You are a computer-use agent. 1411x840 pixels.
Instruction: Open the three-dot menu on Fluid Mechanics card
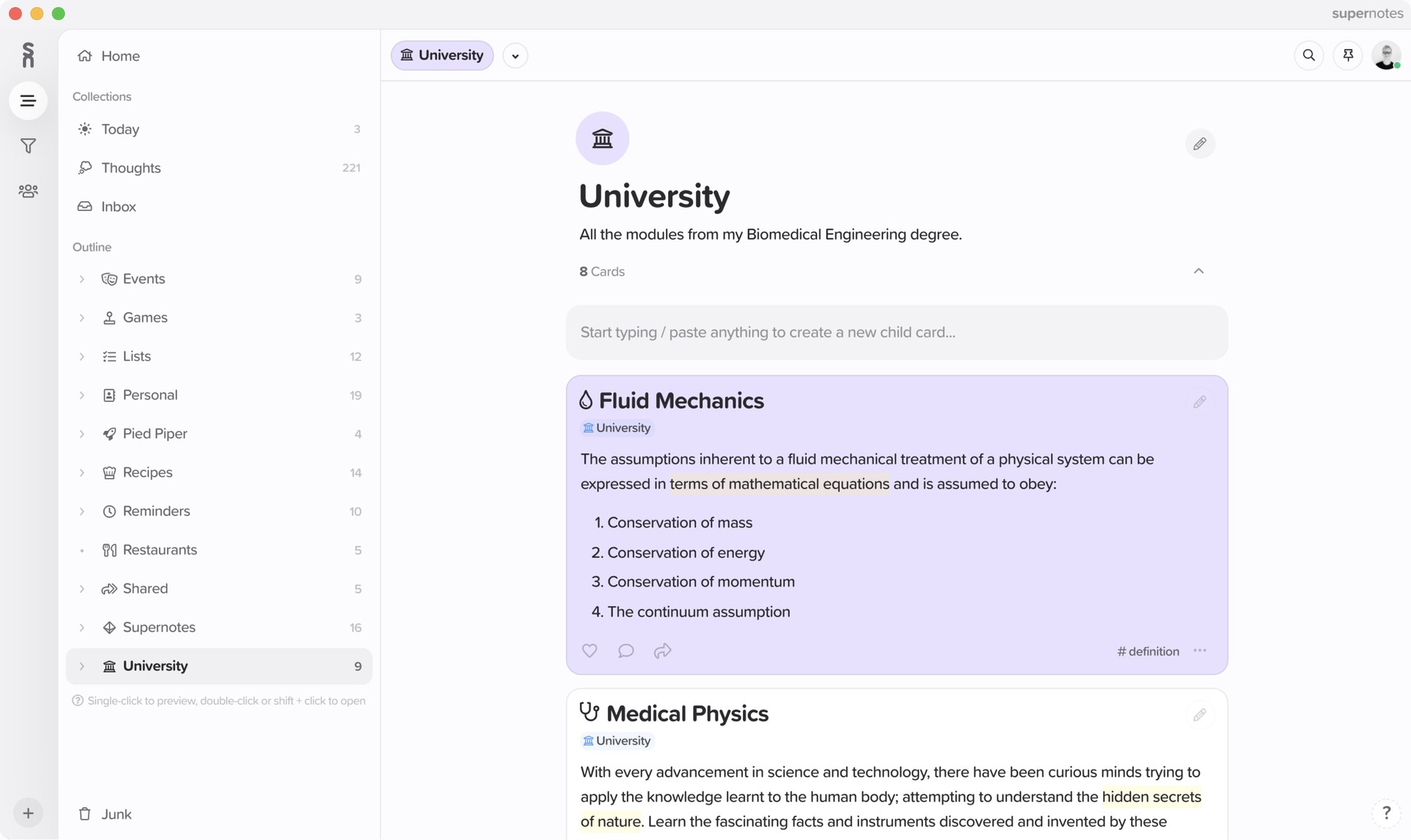1200,650
